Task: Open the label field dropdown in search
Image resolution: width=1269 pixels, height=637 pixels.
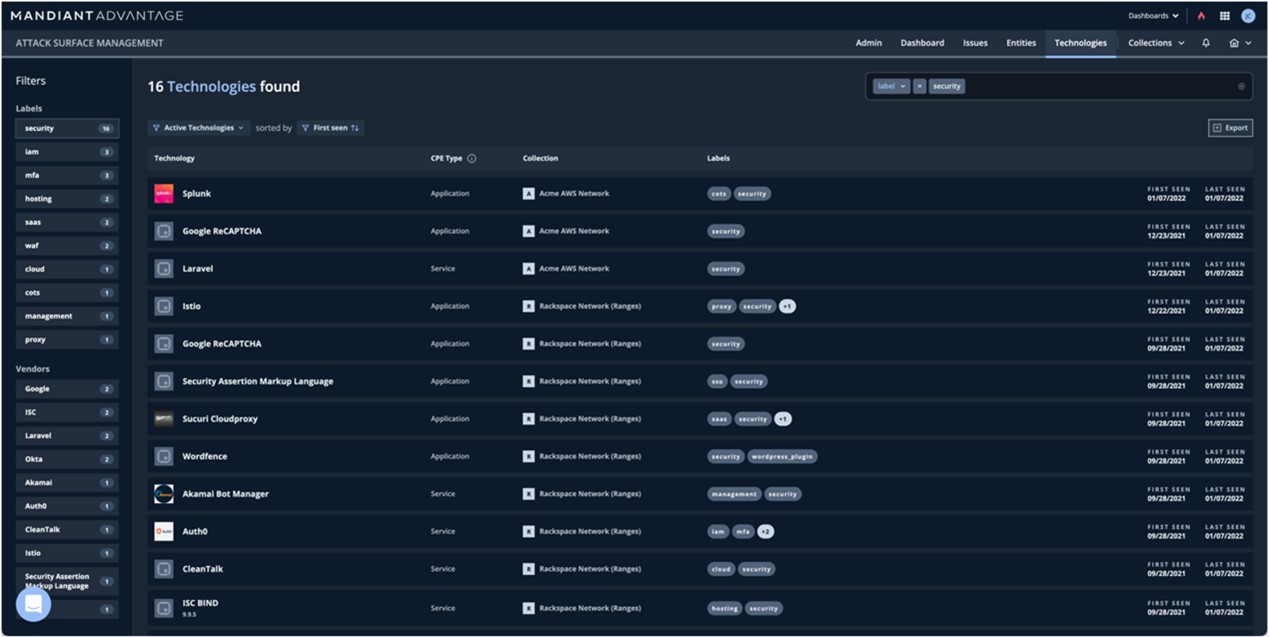Action: point(890,86)
